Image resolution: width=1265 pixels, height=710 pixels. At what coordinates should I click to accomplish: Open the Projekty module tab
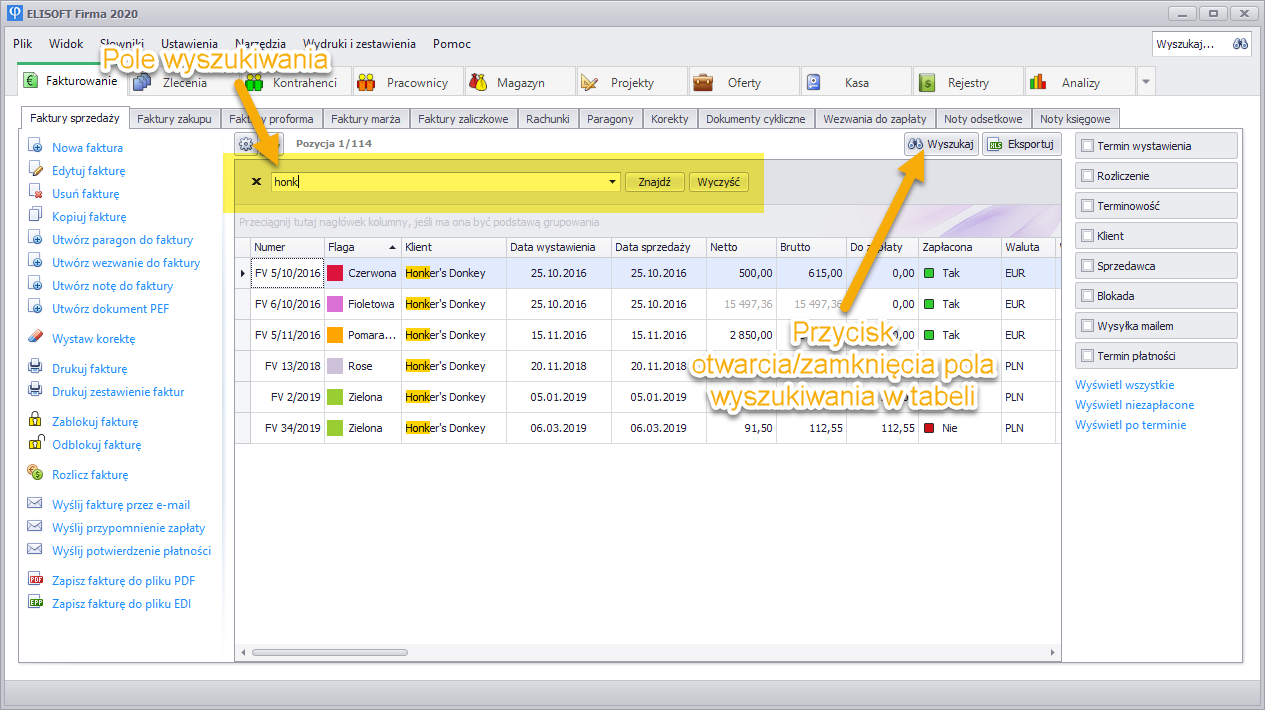[631, 82]
